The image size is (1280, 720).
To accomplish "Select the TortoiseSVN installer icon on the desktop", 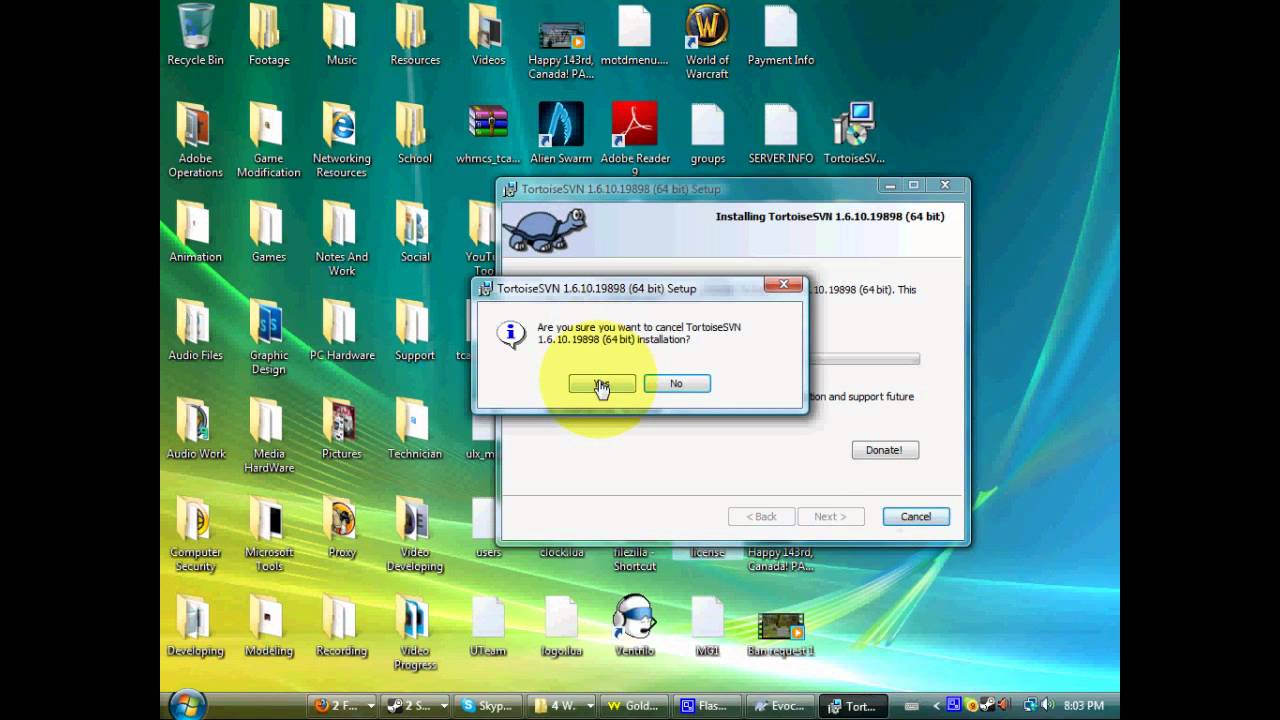I will [854, 134].
